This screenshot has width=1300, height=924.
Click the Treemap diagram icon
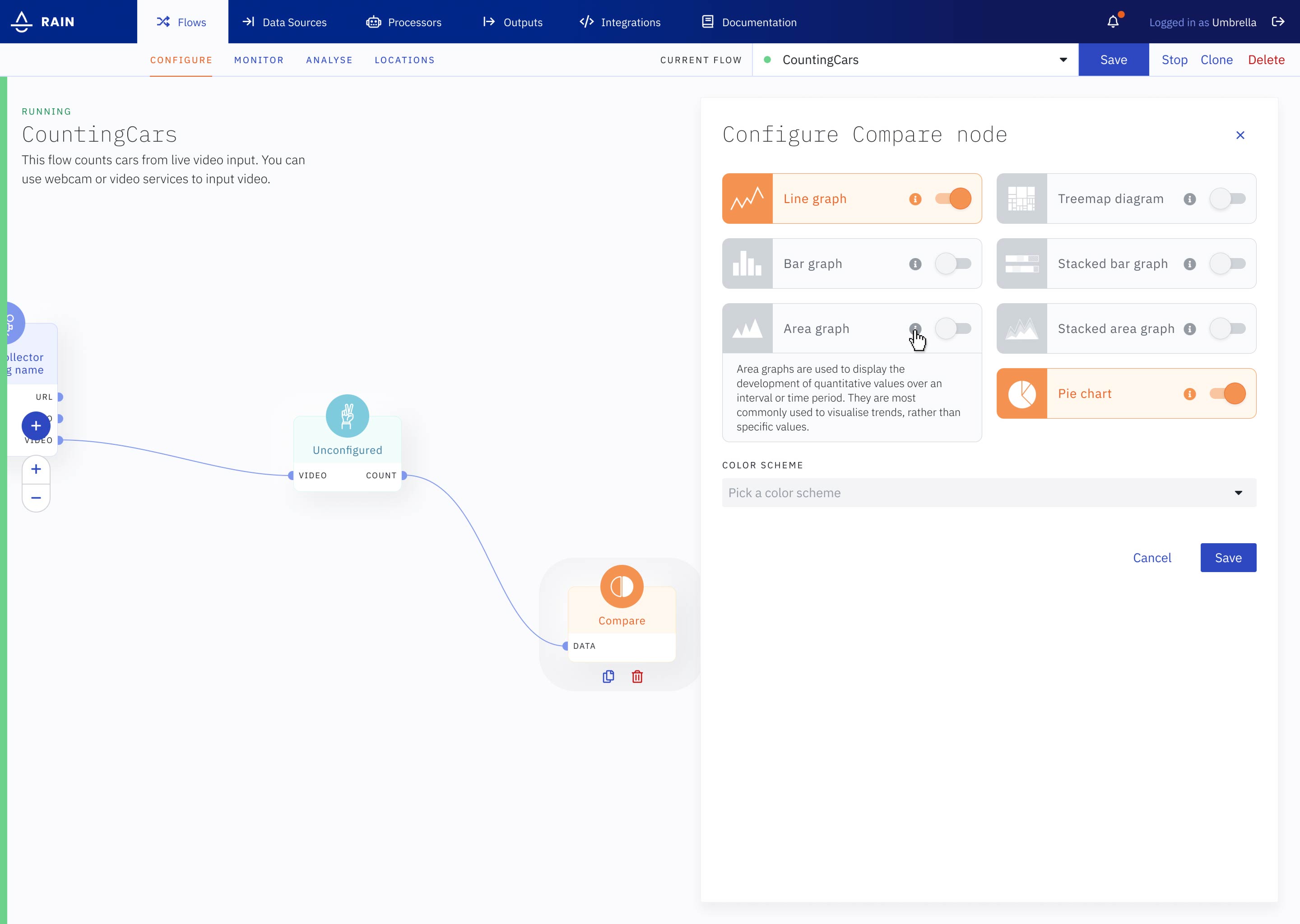(1022, 198)
